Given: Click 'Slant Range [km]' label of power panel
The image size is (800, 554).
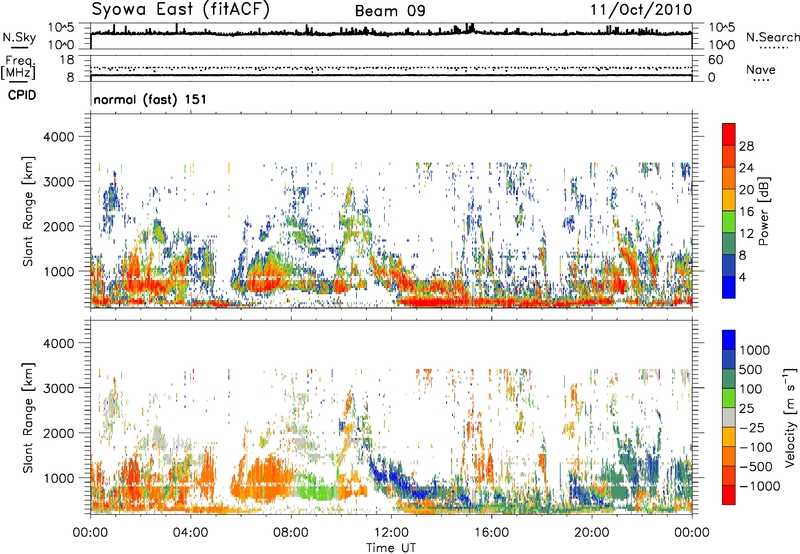Looking at the screenshot, I should 28,211.
